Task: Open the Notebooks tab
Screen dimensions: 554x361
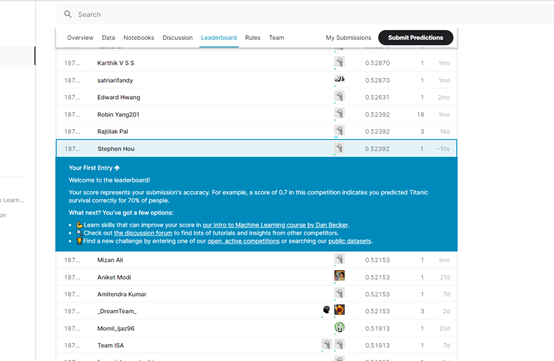Action: coord(138,37)
